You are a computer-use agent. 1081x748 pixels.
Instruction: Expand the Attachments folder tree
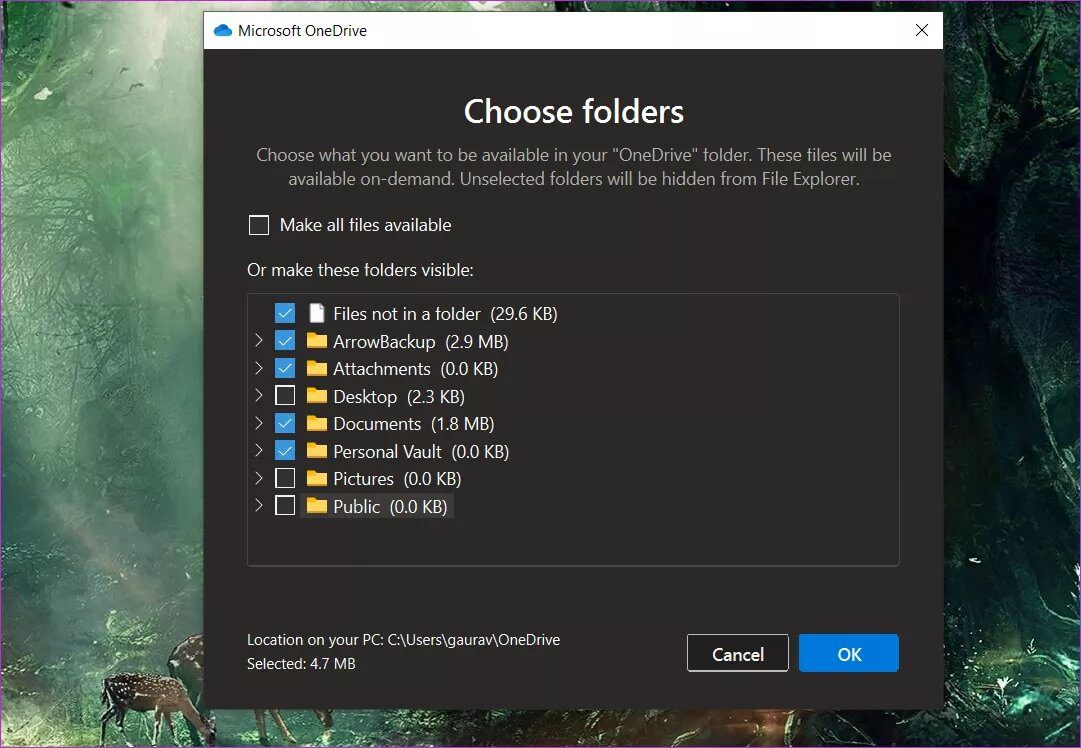[x=259, y=367]
